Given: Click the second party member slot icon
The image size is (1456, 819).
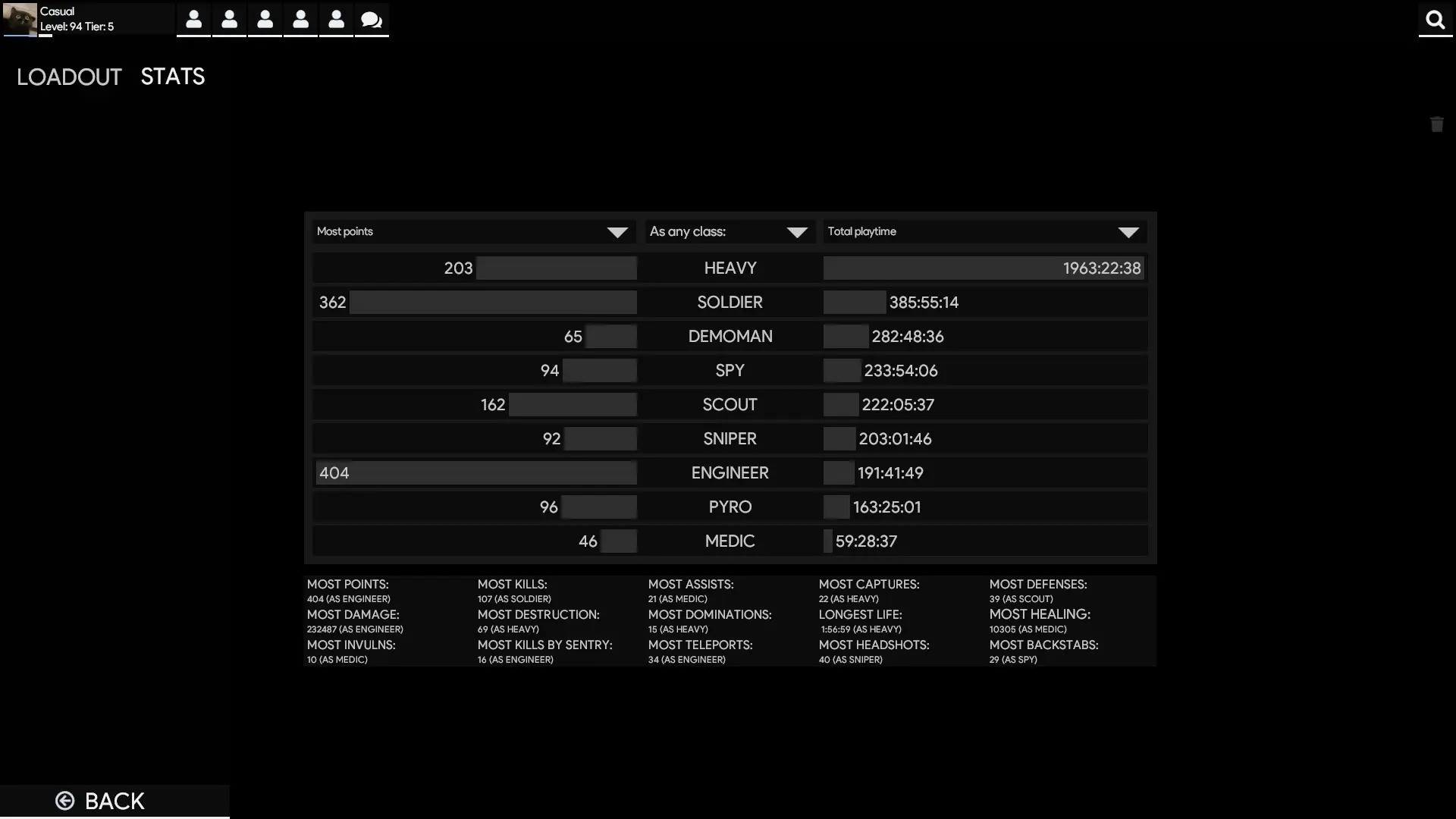Looking at the screenshot, I should point(229,20).
